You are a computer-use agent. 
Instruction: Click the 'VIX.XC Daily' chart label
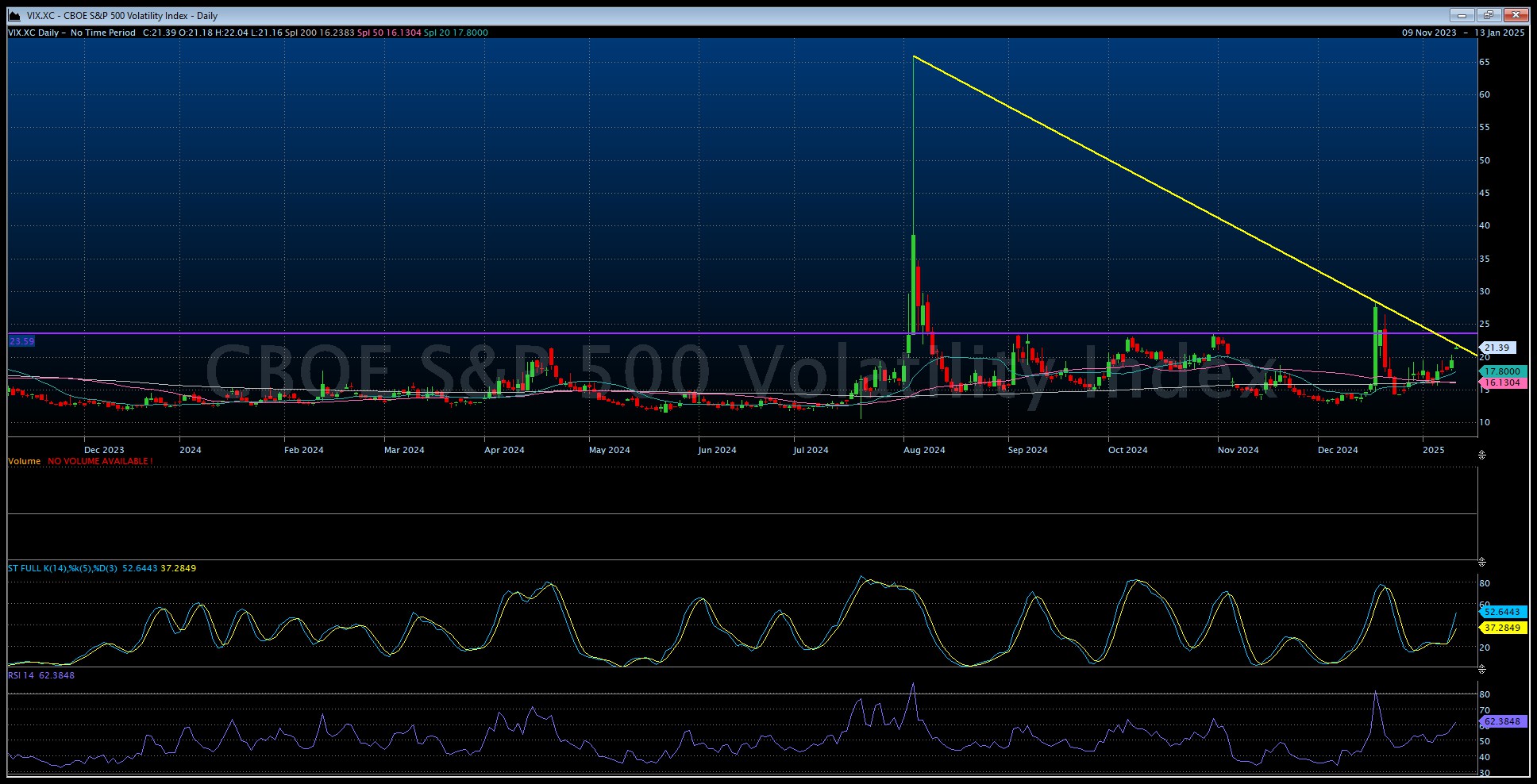point(33,33)
